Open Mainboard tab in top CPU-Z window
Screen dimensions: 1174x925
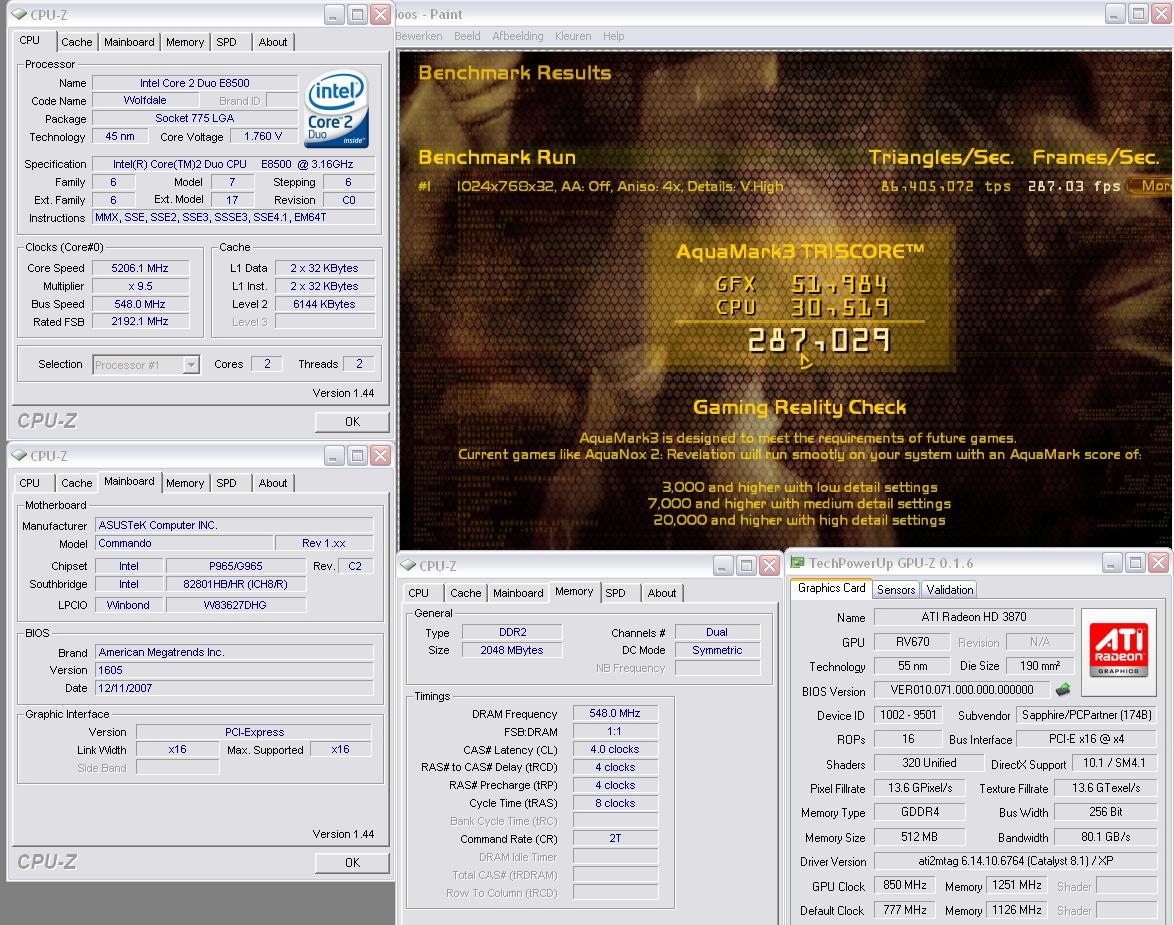pyautogui.click(x=129, y=42)
